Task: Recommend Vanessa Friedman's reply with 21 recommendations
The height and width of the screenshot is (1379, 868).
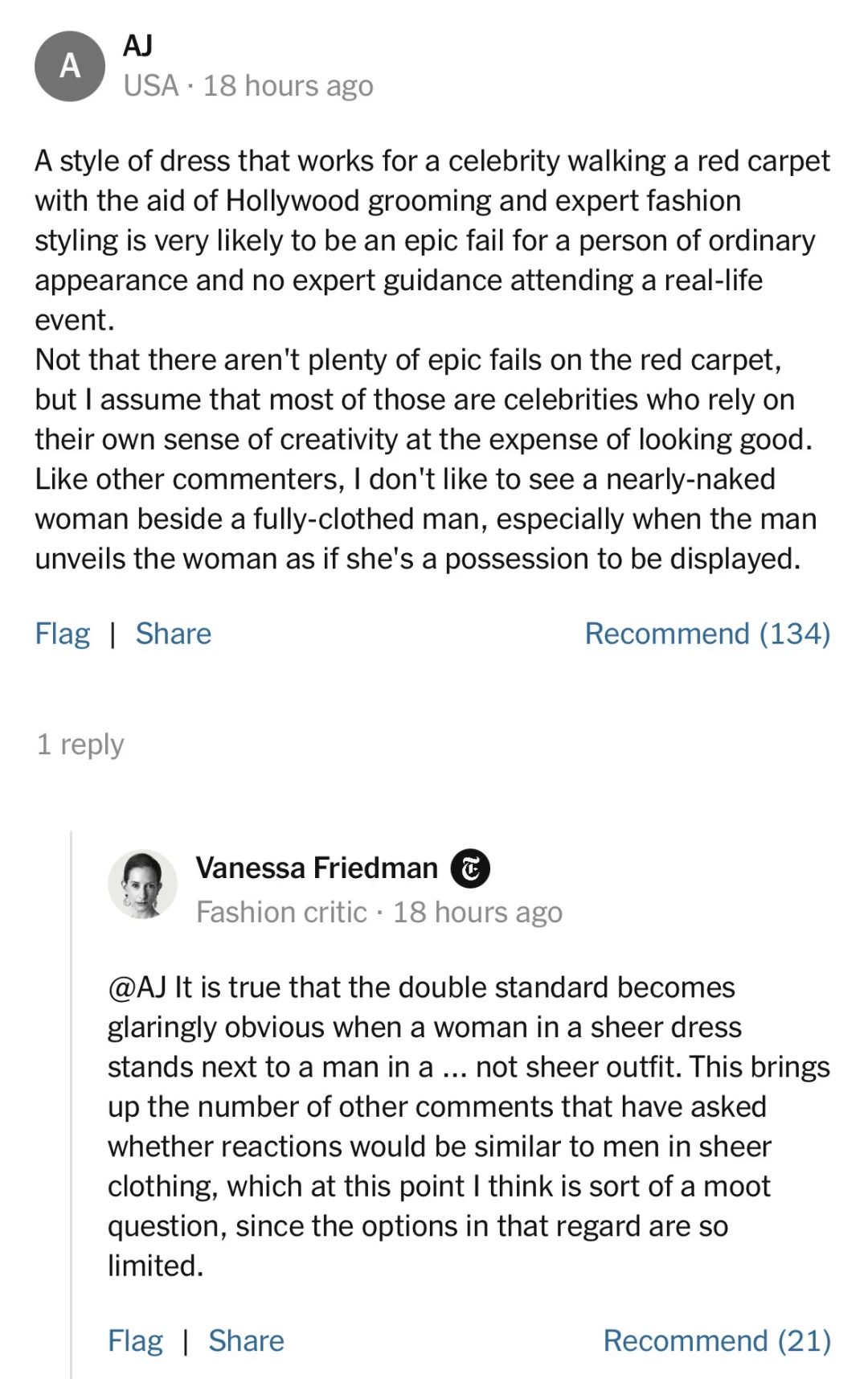Action: 716,1340
